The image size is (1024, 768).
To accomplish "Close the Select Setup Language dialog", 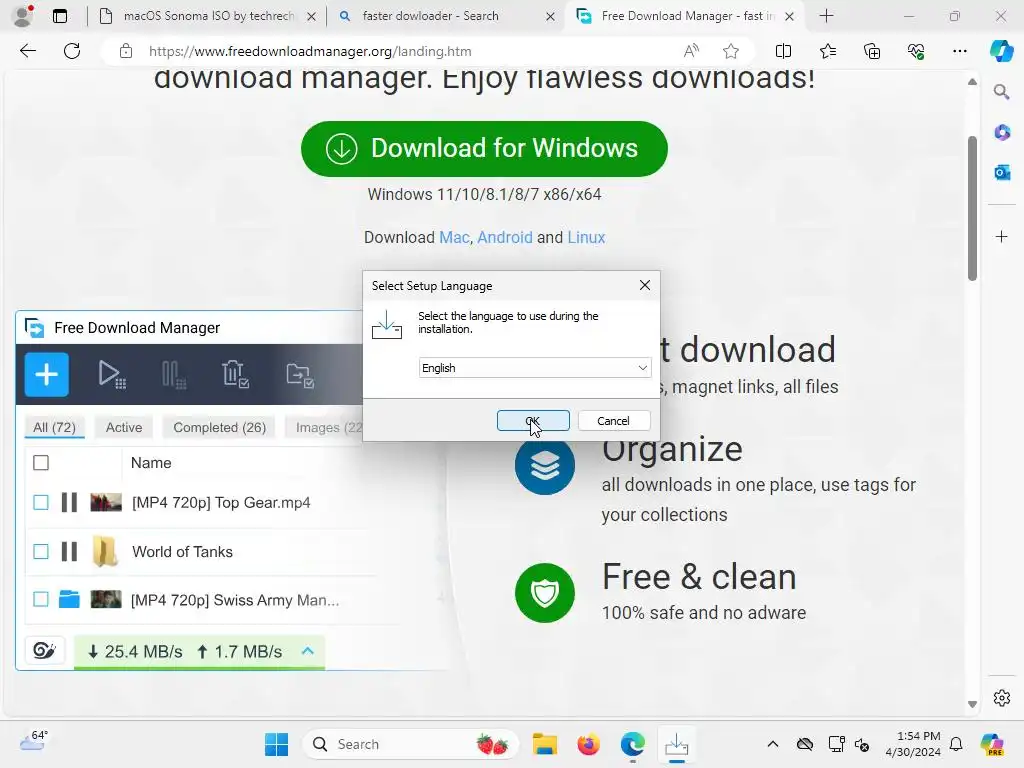I will point(645,285).
